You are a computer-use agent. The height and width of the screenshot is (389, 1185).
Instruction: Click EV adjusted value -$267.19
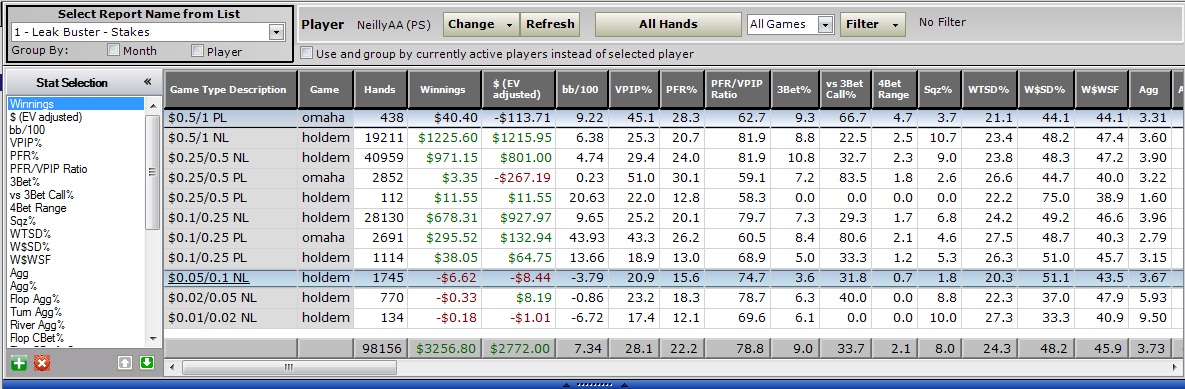pos(524,177)
